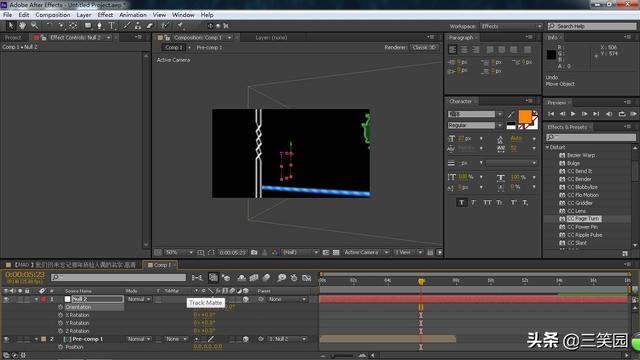Viewport: 640px width, 360px height.
Task: Click the eyedropper in Character panel
Action: tap(511, 115)
